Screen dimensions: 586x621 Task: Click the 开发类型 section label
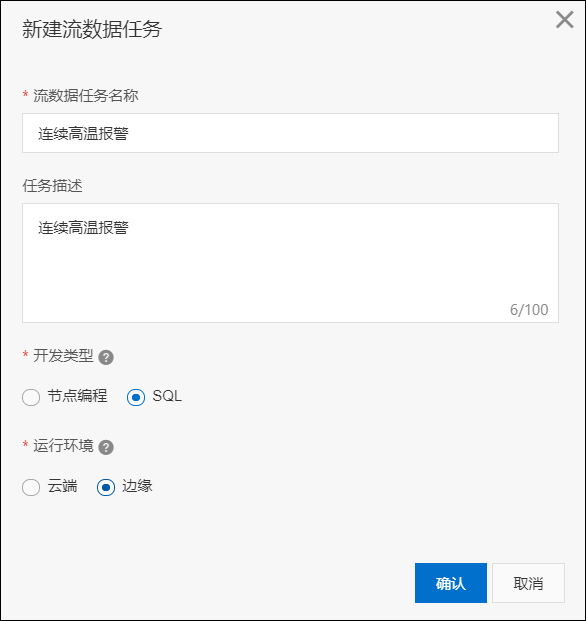click(63, 356)
